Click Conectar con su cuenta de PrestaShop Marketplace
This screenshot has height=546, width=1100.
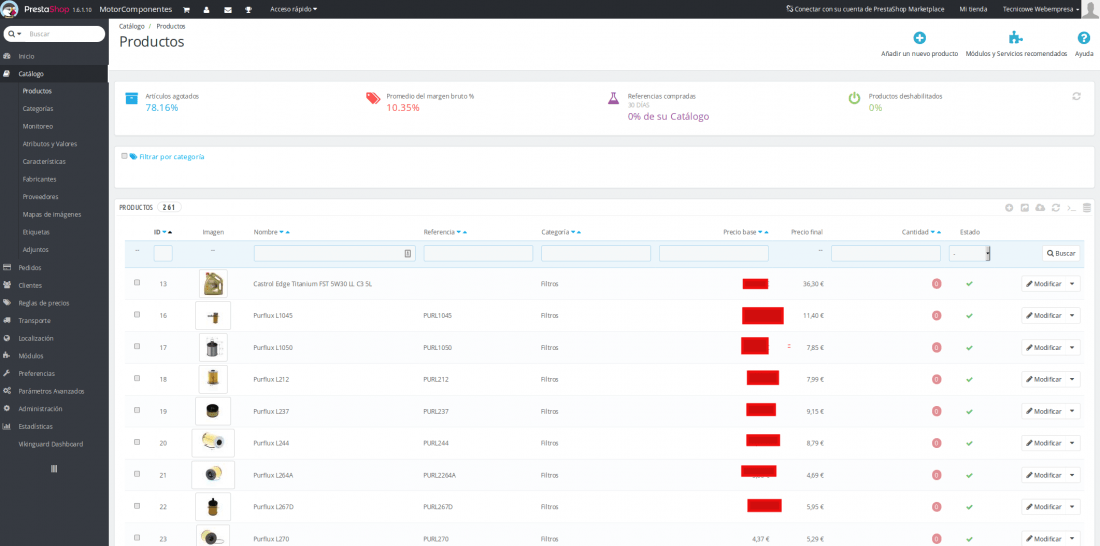point(866,10)
